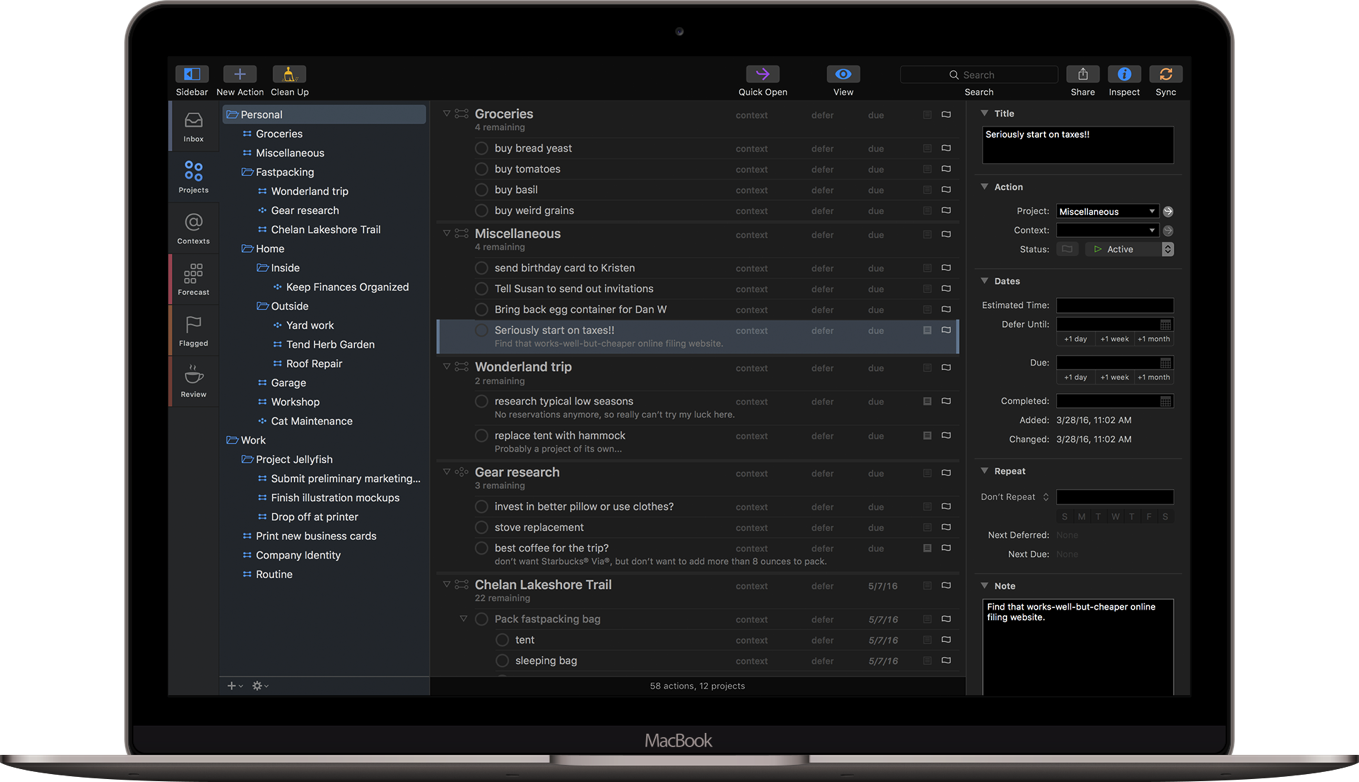Select Tend Herb Garden in sidebar
The image size is (1359, 782).
[x=330, y=344]
